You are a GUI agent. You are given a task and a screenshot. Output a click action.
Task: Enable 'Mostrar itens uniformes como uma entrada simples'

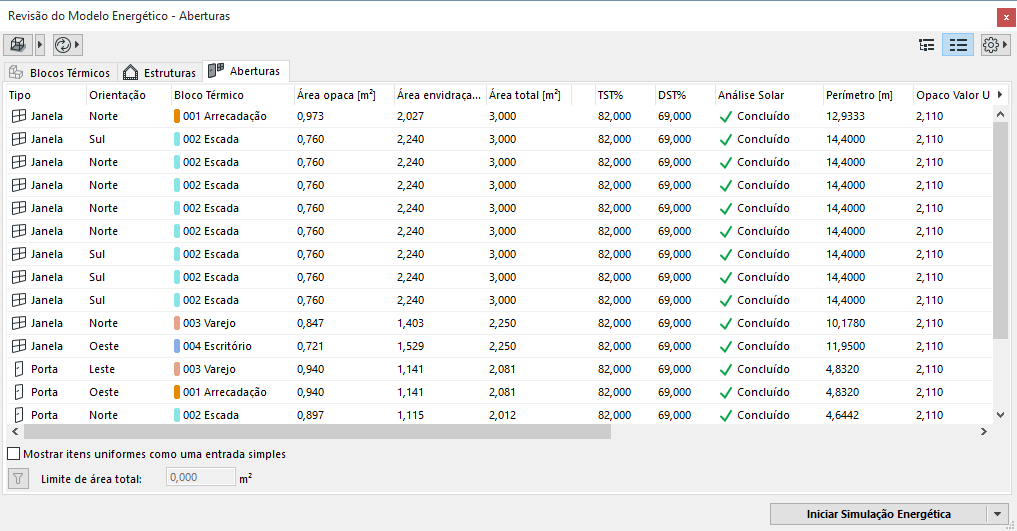13,454
